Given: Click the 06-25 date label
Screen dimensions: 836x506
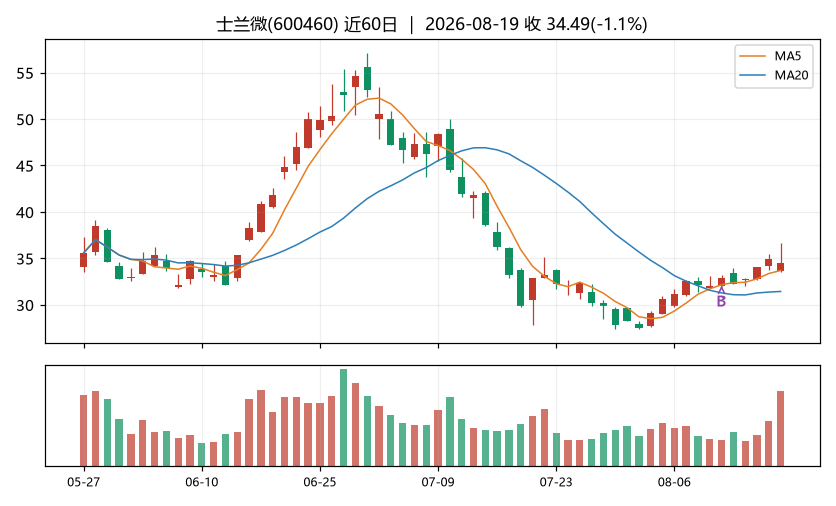Looking at the screenshot, I should [x=320, y=483].
